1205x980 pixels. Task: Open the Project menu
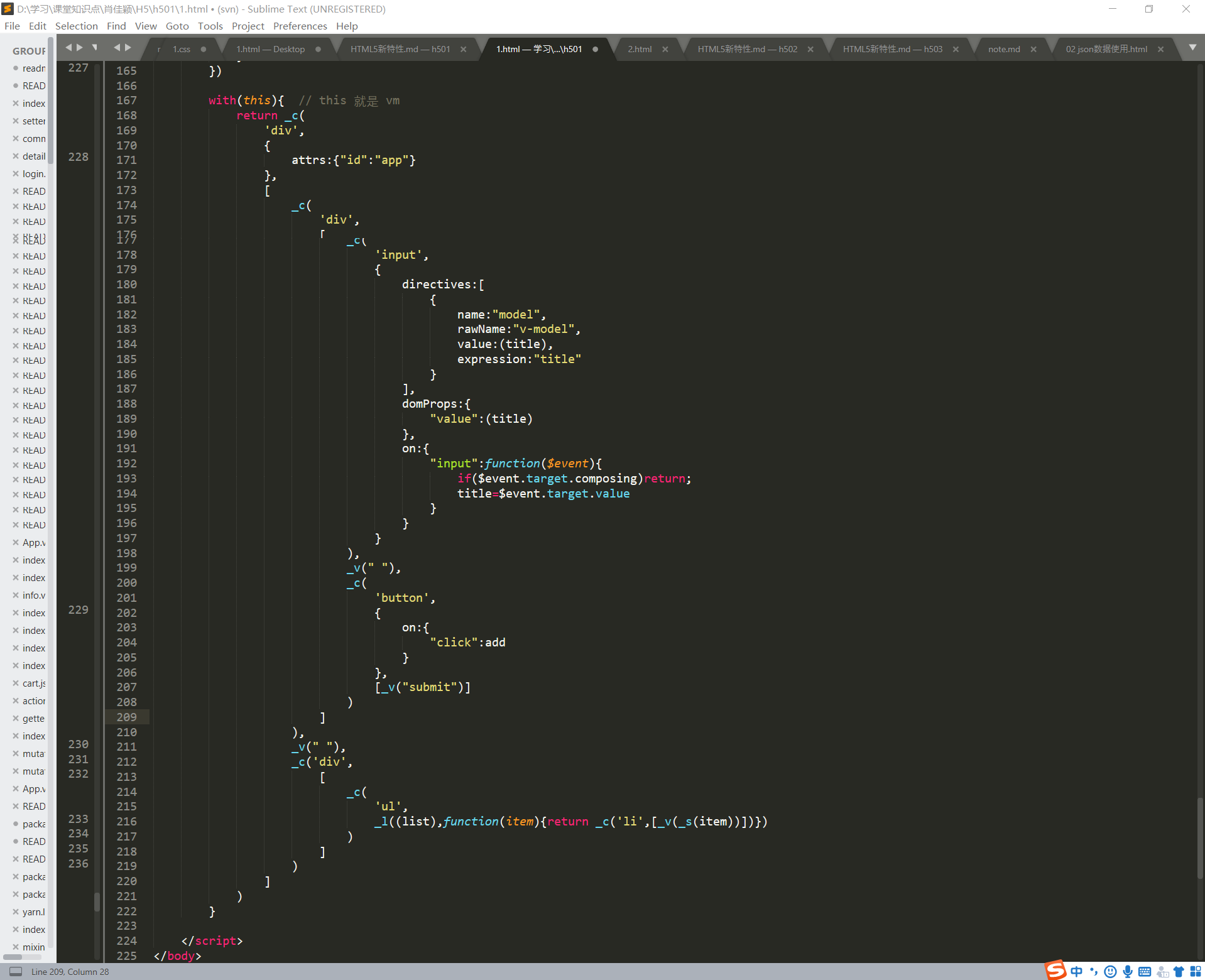pyautogui.click(x=248, y=26)
